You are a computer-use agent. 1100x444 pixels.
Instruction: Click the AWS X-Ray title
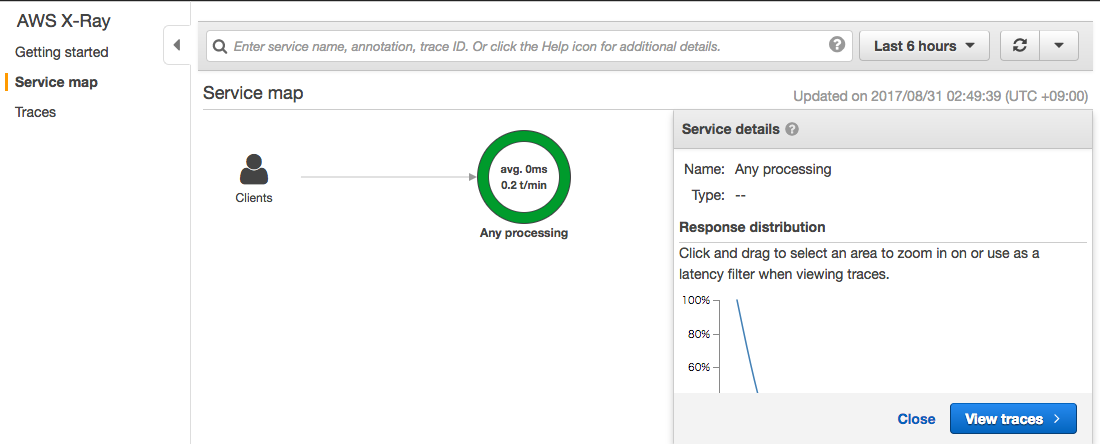point(63,21)
